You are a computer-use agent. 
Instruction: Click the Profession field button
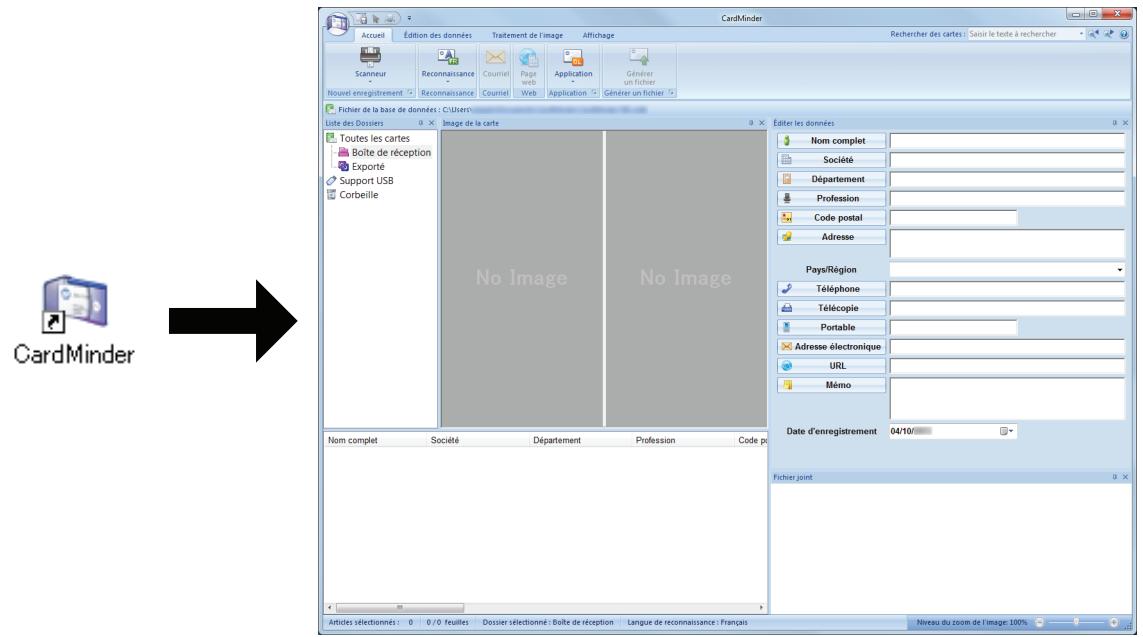(831, 198)
